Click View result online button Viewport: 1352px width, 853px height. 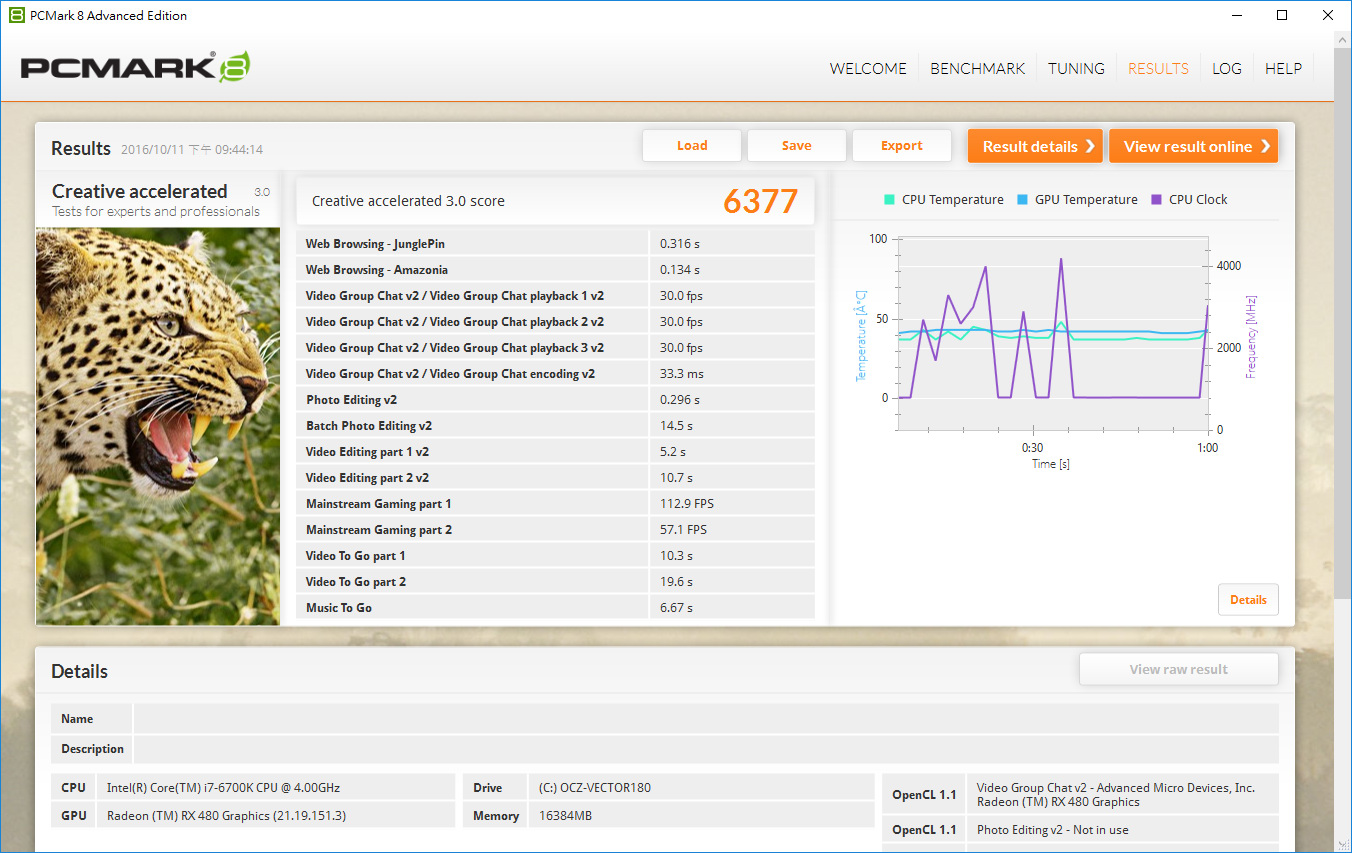(x=1193, y=146)
